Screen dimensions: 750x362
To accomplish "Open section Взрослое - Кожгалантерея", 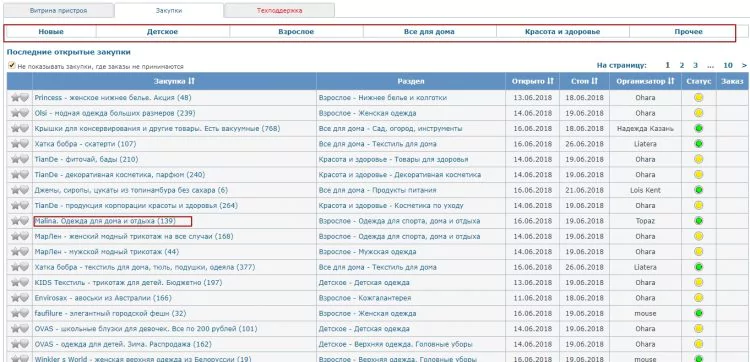I will [365, 298].
